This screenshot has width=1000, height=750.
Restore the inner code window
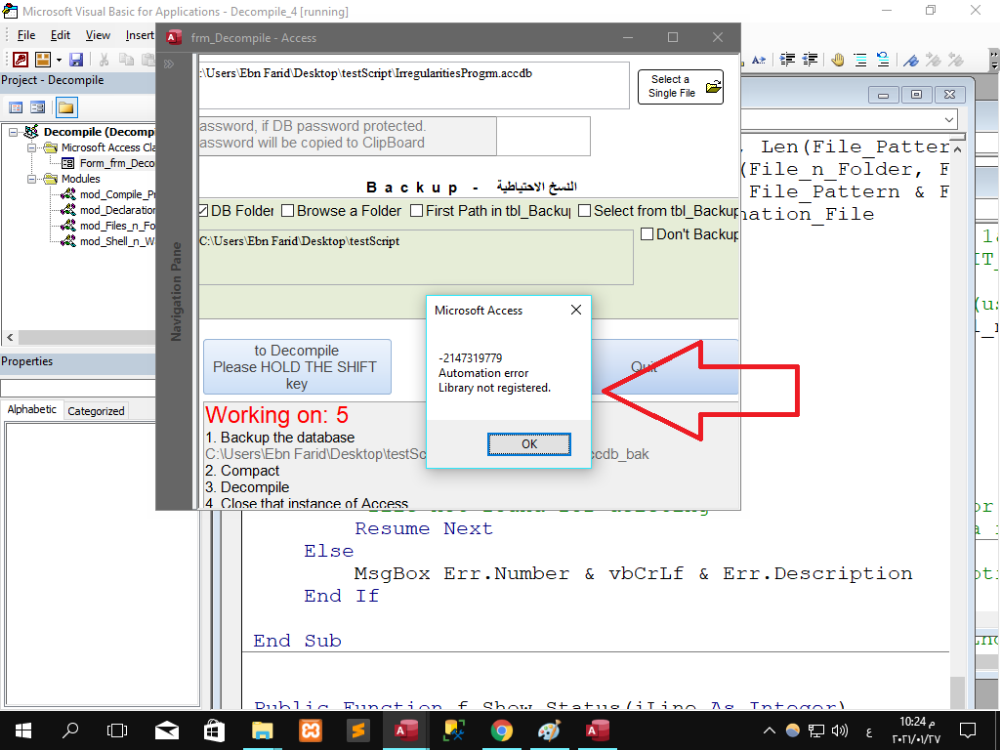(916, 95)
